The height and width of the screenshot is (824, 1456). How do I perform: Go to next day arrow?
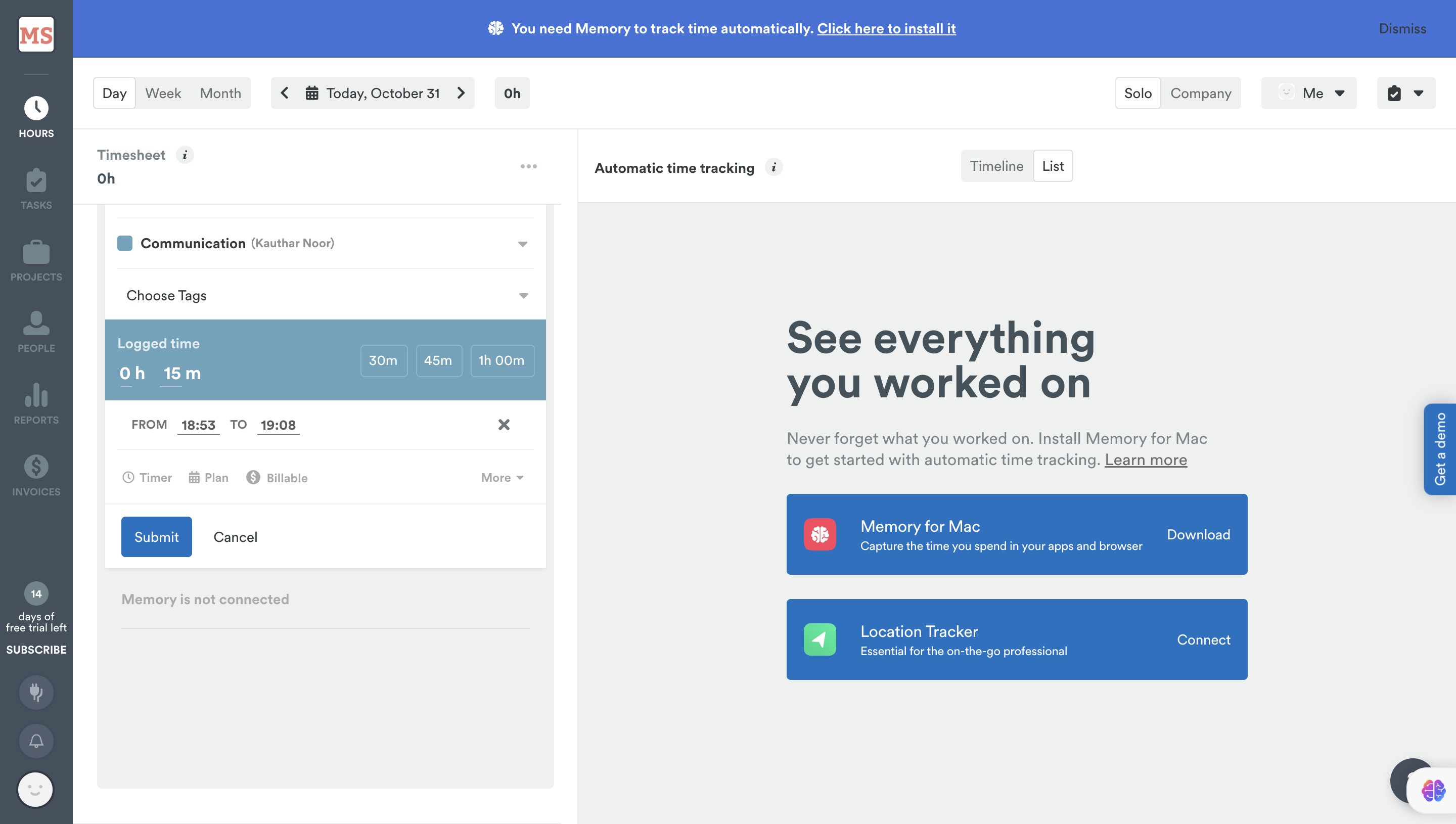[x=461, y=93]
